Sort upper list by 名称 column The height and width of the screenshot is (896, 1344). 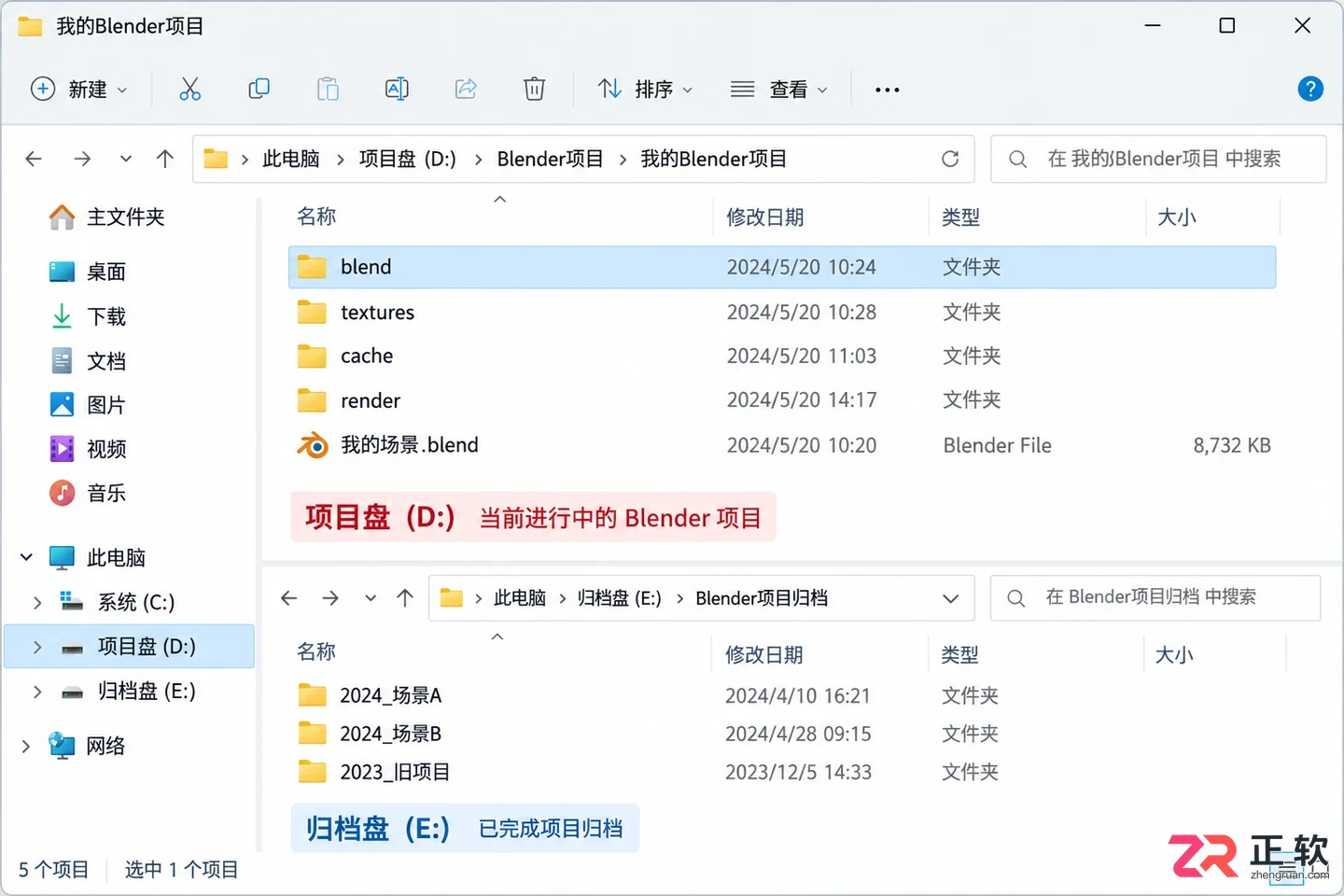pos(316,217)
